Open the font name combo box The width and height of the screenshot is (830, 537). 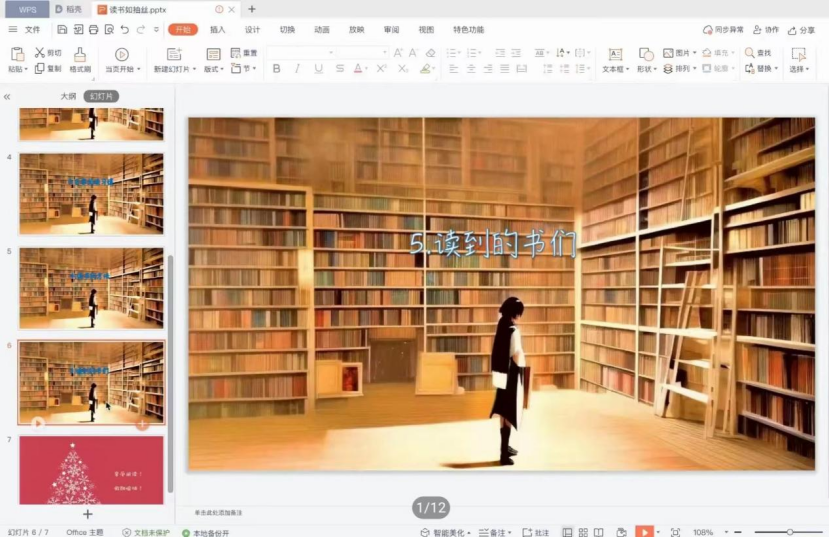coord(299,52)
